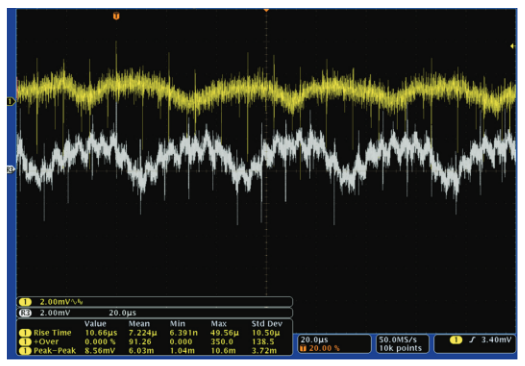The height and width of the screenshot is (366, 525).
Task: Click the trigger level 3.40mV readout
Action: tap(496, 340)
